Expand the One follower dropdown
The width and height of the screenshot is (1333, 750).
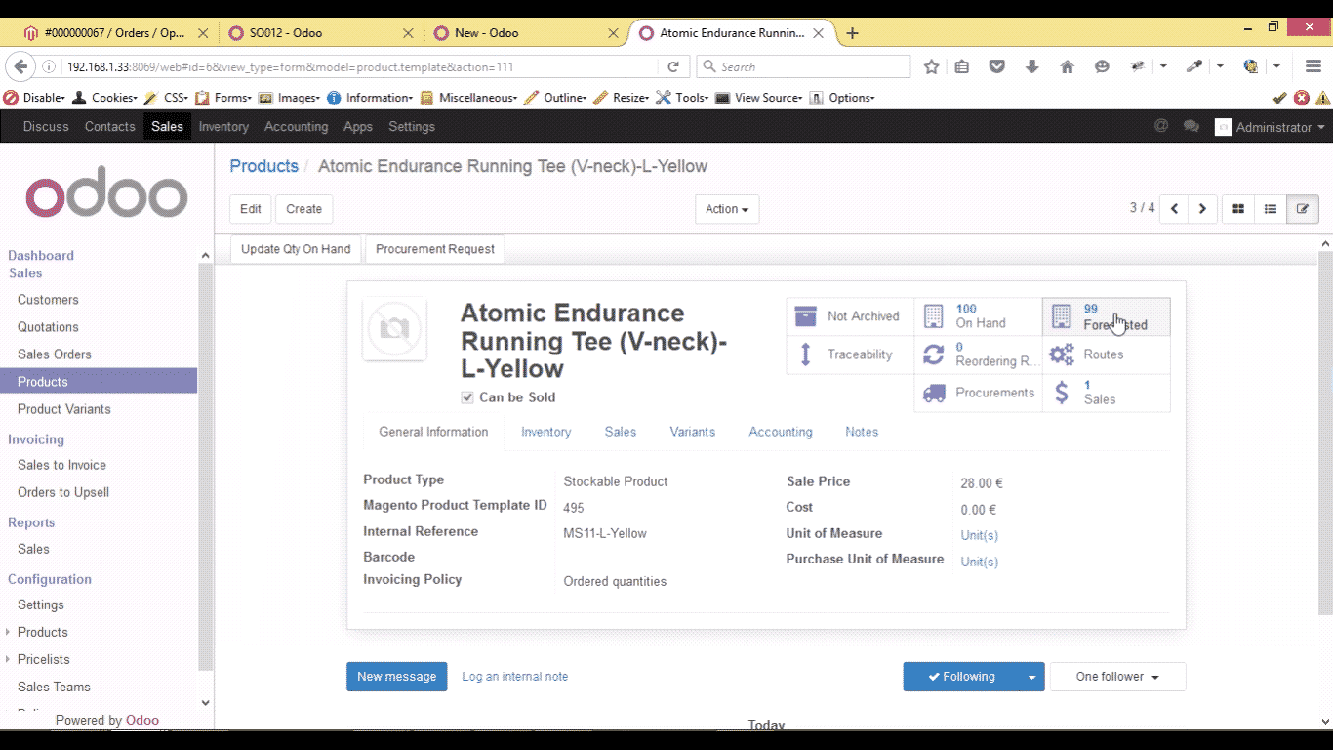(x=1117, y=677)
